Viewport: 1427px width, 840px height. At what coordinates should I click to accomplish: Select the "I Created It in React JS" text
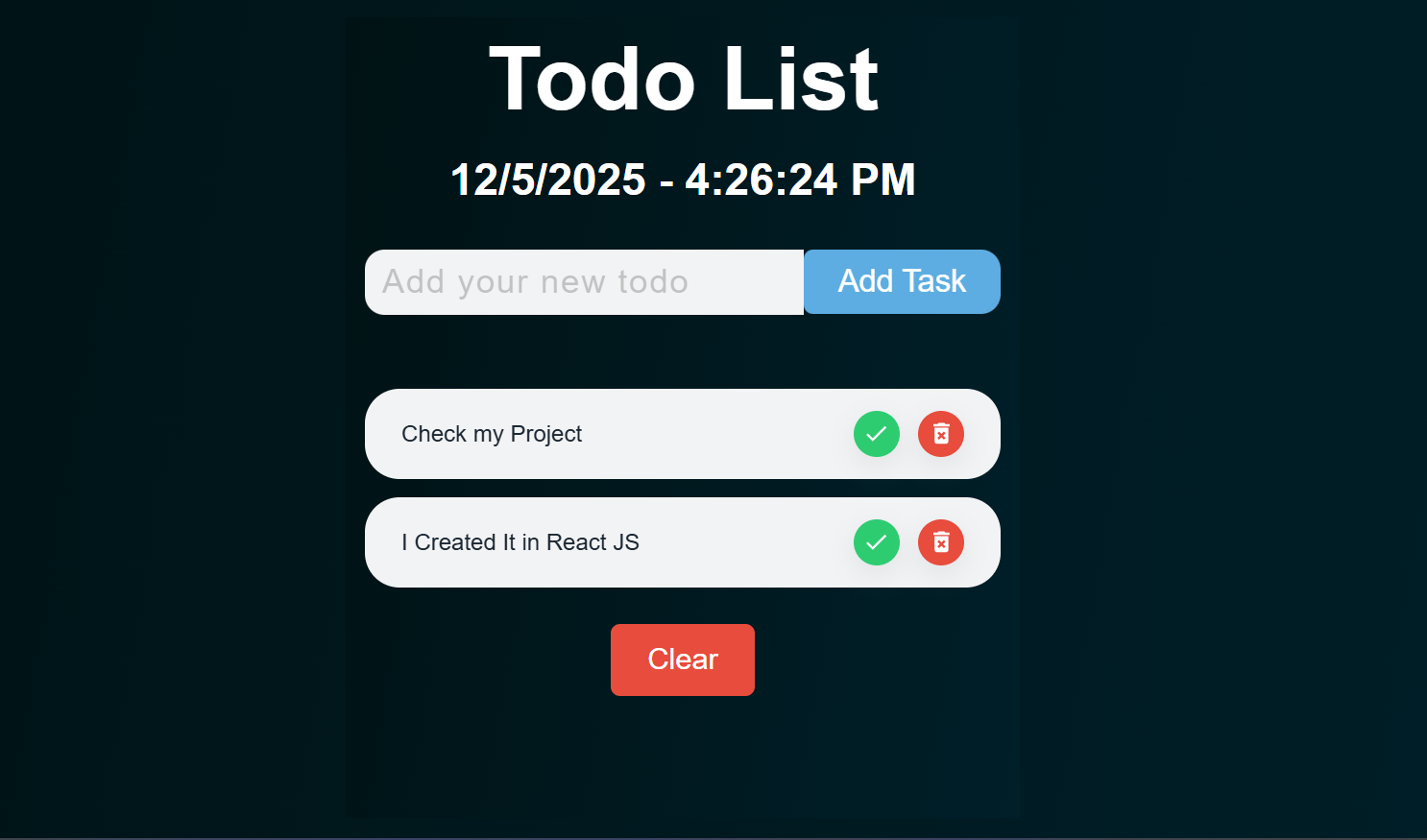click(520, 542)
